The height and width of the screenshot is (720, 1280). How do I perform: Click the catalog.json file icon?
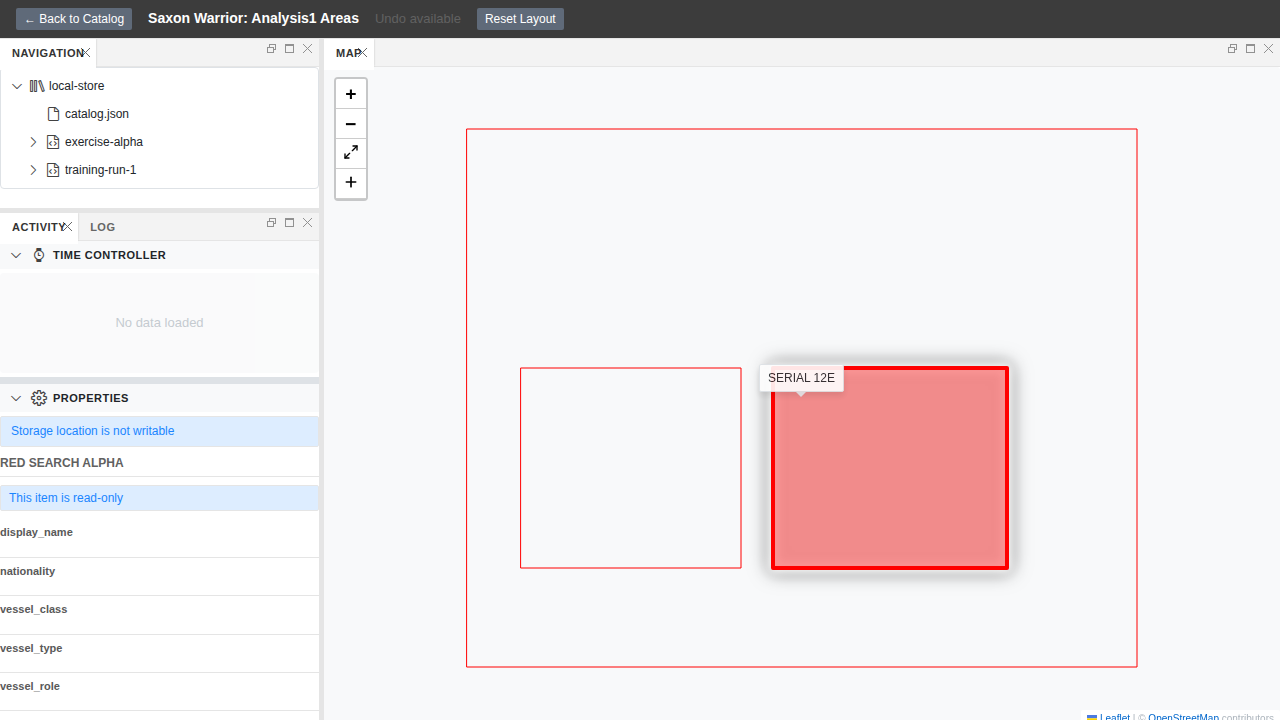(x=53, y=114)
